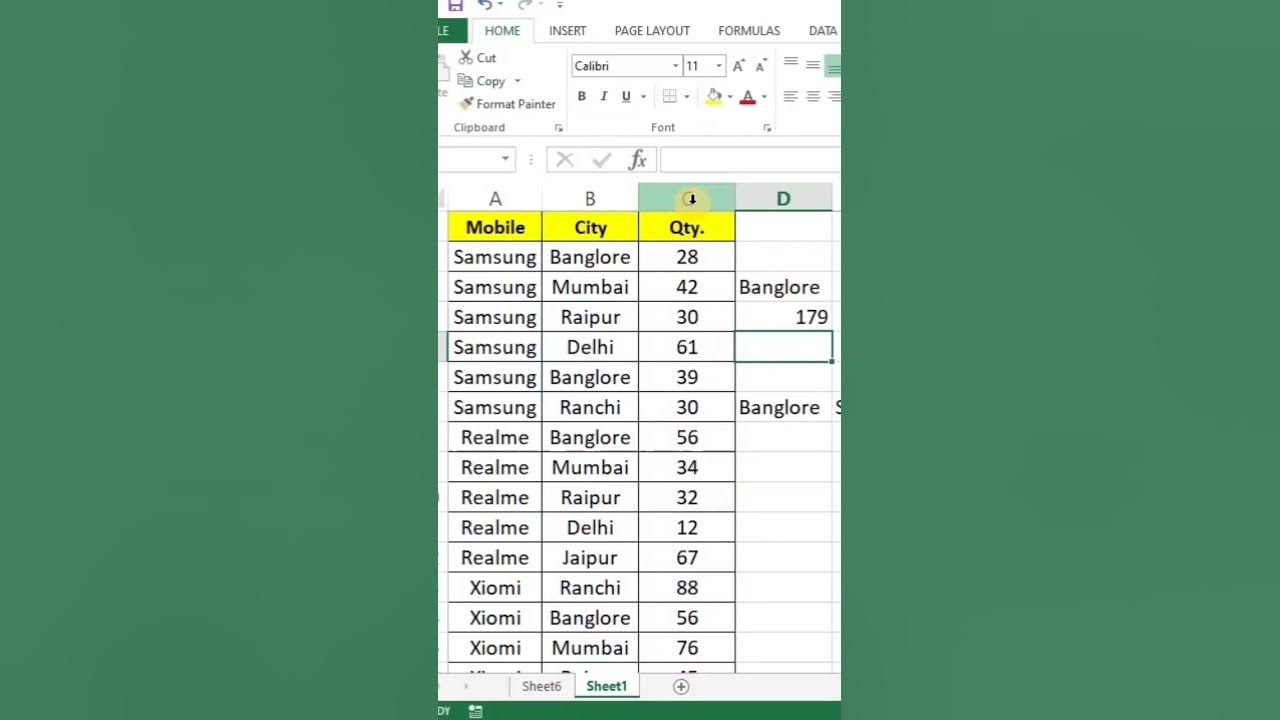1280x720 pixels.
Task: Open the Undo history dropdown arrow
Action: pyautogui.click(x=500, y=5)
